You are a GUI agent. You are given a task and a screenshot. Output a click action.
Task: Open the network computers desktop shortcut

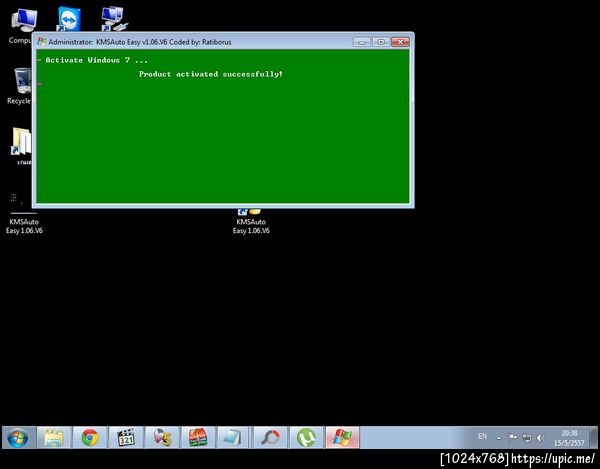click(114, 19)
